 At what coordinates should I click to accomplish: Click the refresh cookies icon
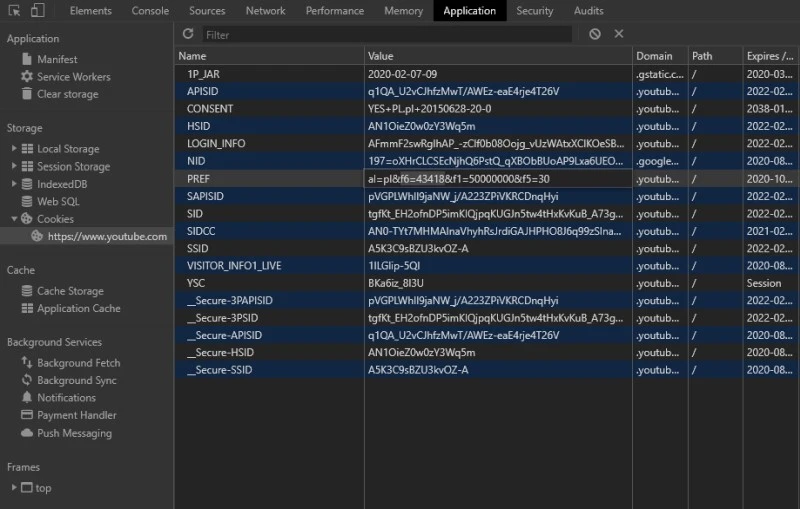click(x=189, y=34)
